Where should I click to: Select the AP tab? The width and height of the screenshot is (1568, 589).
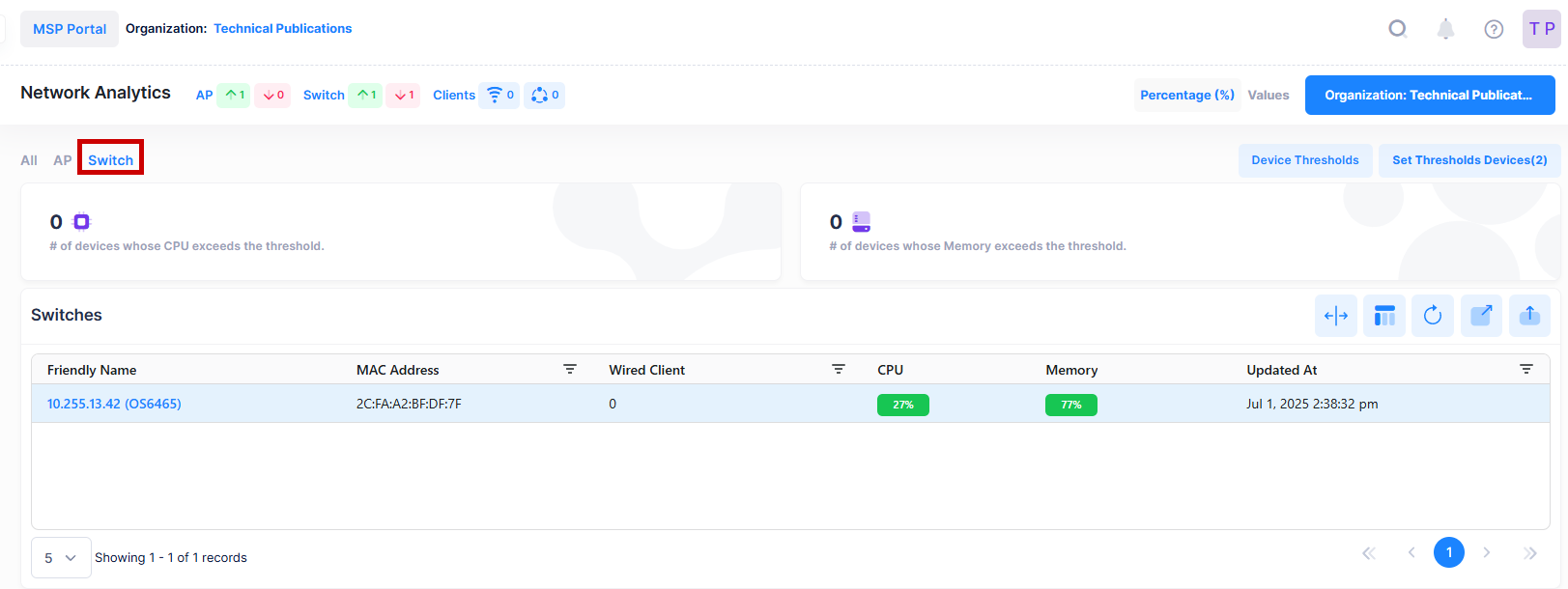tap(62, 160)
